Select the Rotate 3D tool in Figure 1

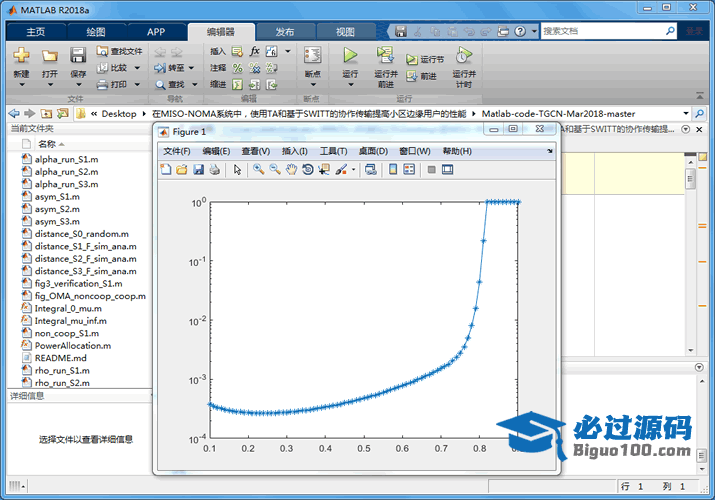308,170
